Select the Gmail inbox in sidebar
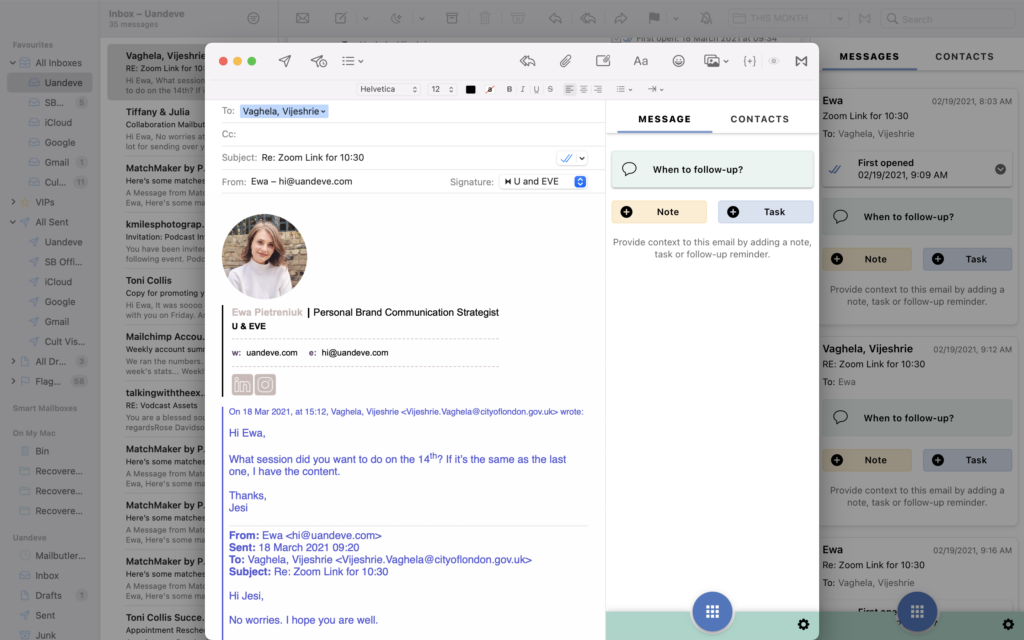 coord(57,162)
